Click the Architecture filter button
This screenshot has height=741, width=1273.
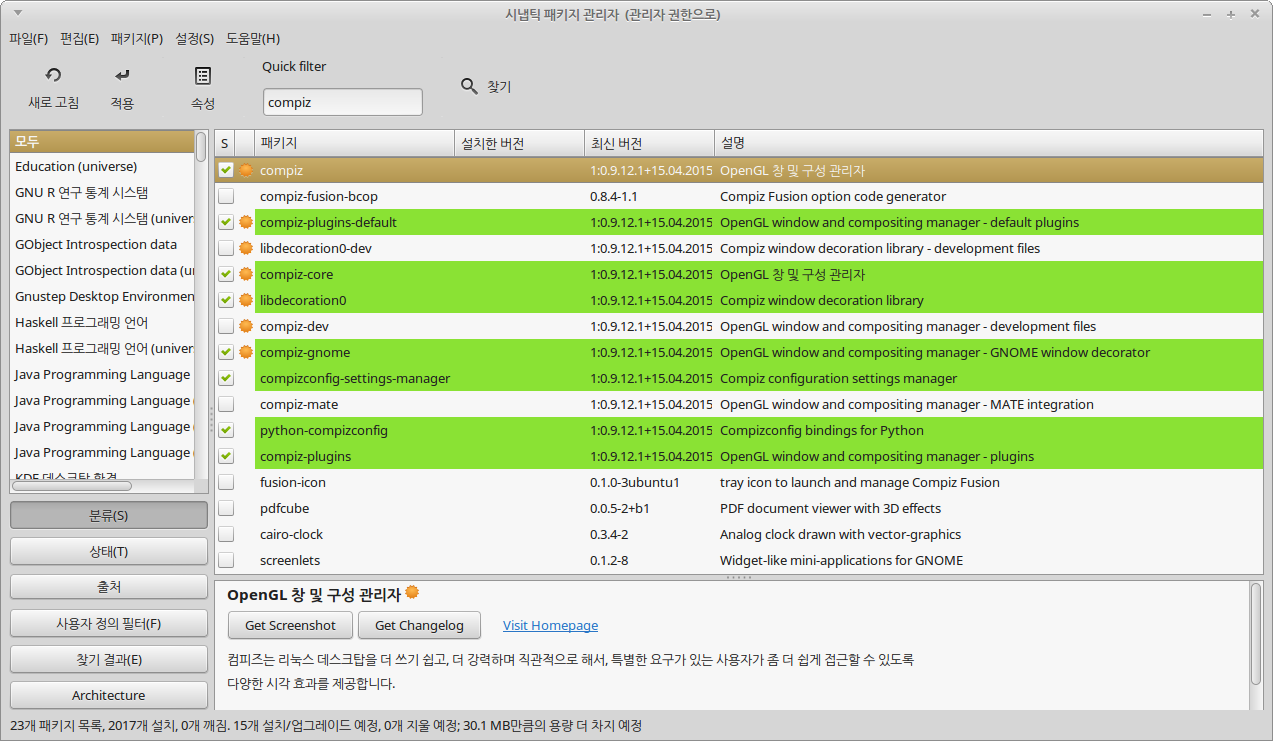[x=109, y=695]
